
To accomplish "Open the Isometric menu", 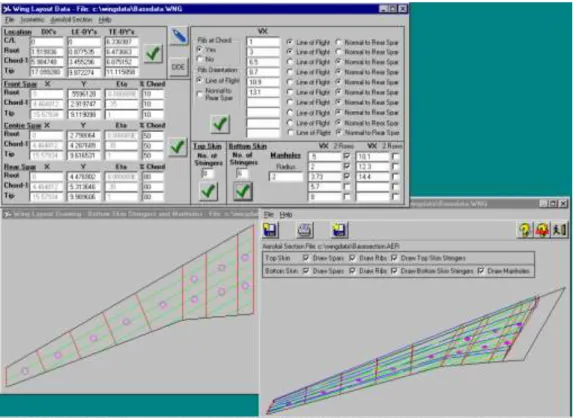I will tap(32, 20).
